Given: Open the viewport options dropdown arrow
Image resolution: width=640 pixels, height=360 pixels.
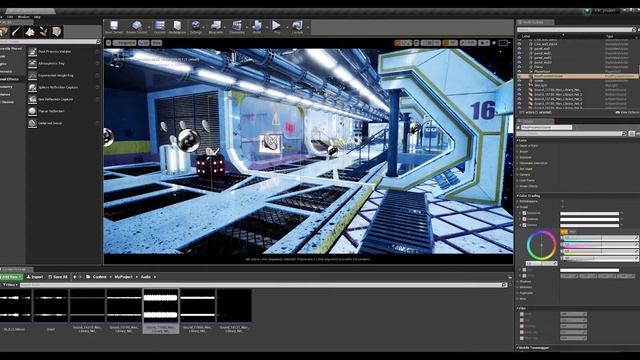Looking at the screenshot, I should coord(109,42).
